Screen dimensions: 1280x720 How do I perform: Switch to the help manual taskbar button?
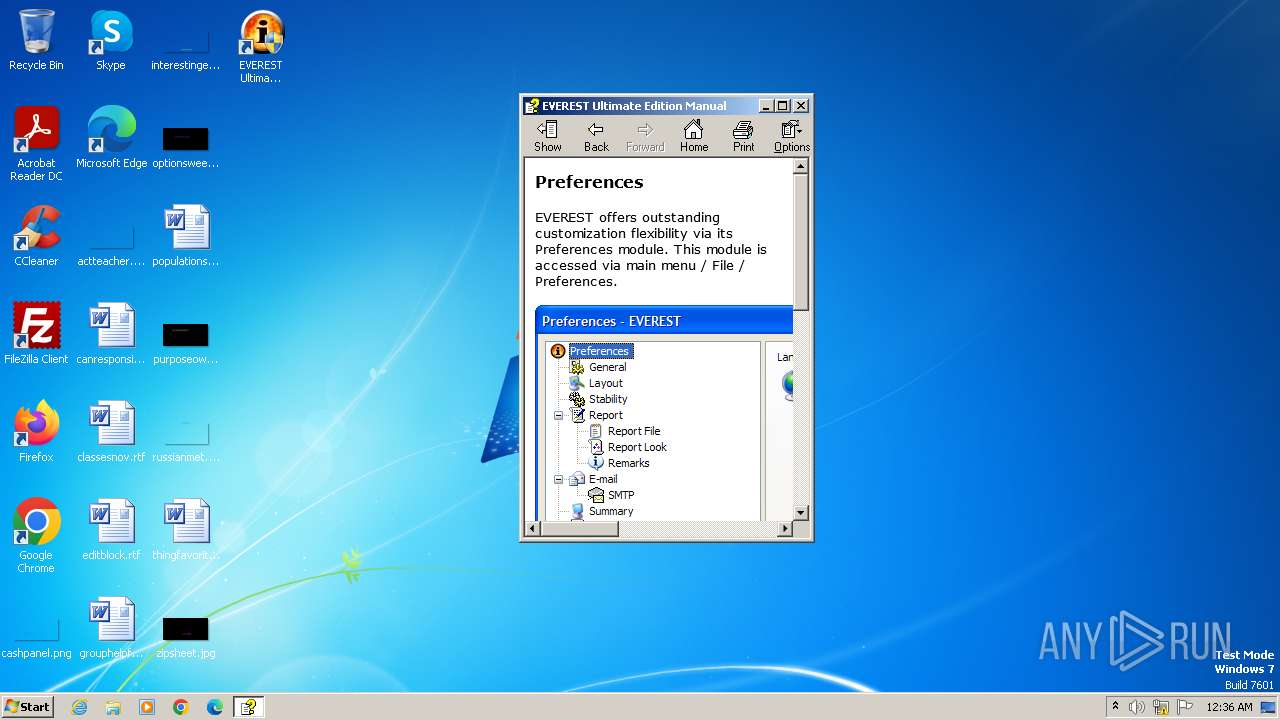(248, 707)
